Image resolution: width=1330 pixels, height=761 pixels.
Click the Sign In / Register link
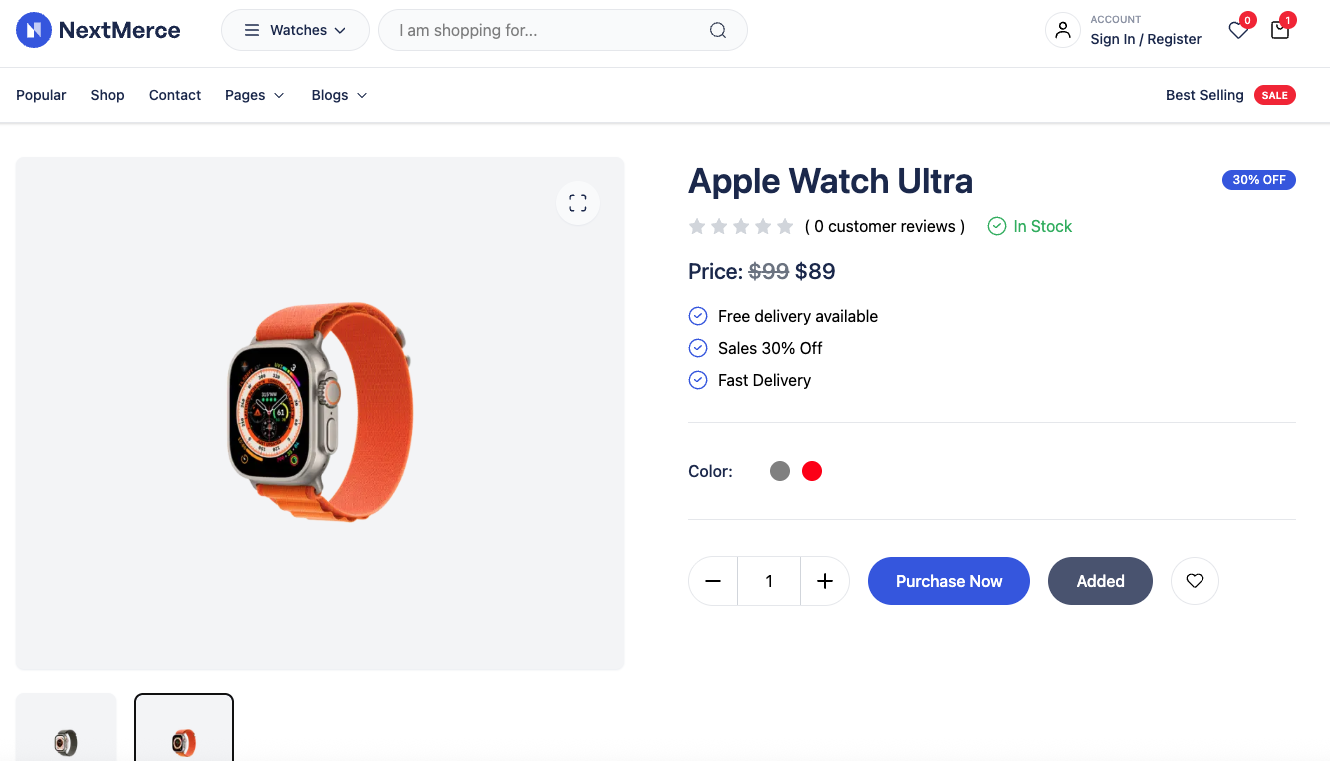point(1146,39)
